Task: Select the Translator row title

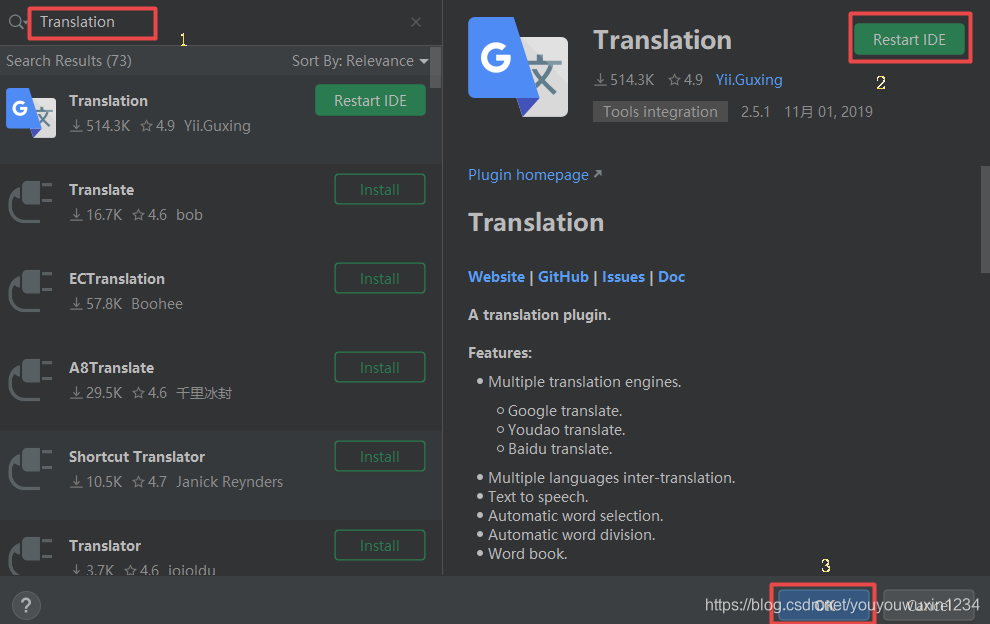Action: coord(105,546)
